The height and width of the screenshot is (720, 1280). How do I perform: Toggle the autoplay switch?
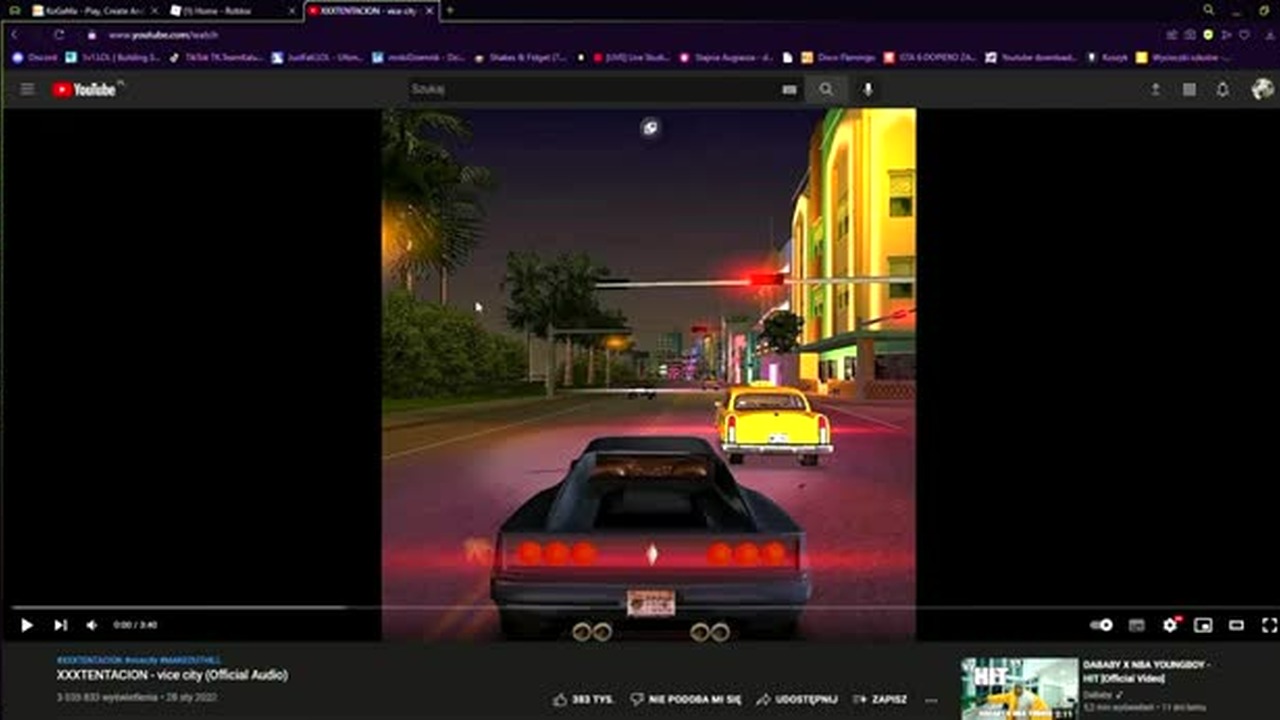(x=1101, y=625)
